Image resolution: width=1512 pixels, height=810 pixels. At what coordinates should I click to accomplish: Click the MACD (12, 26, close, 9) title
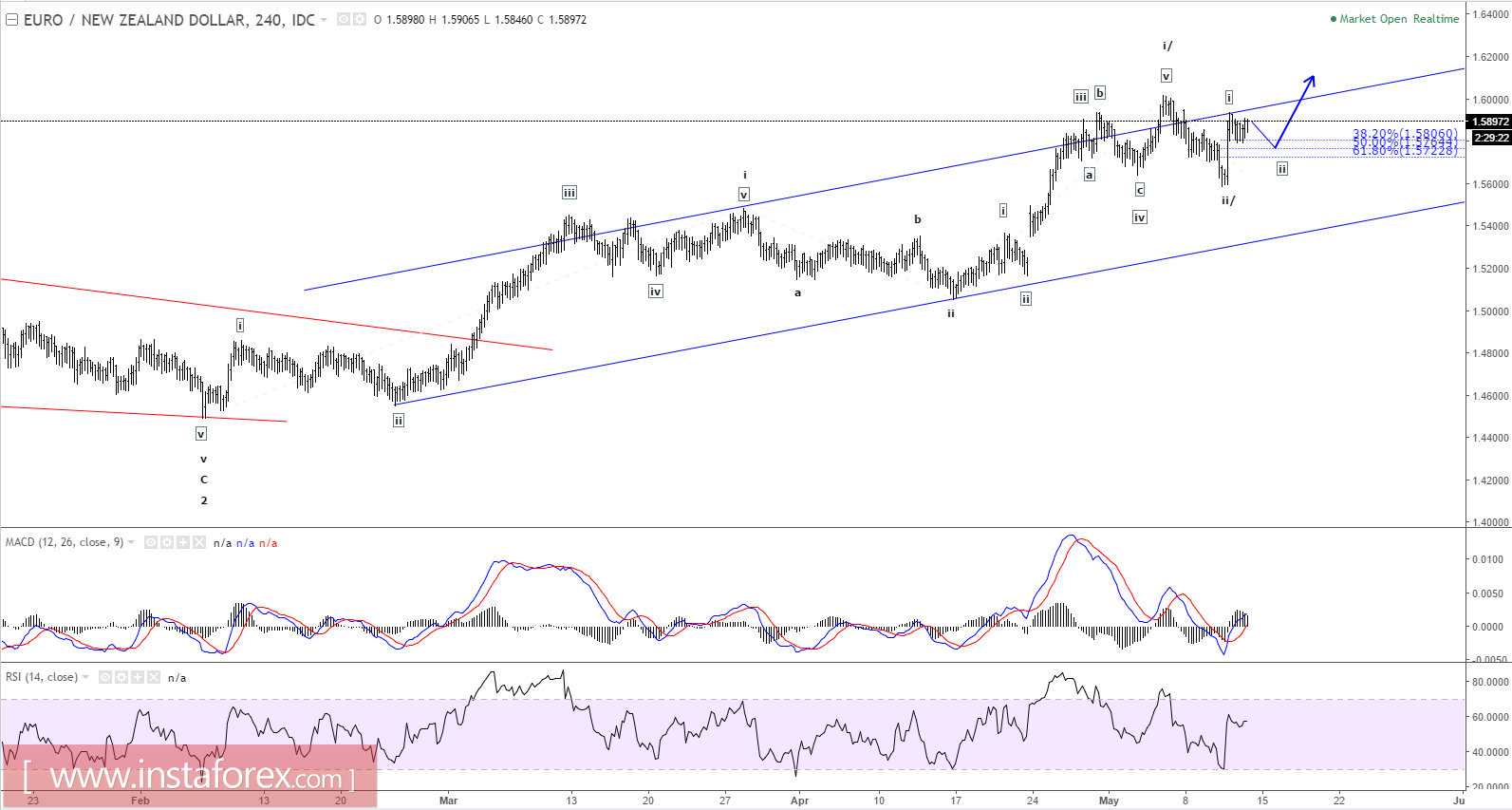pos(65,542)
